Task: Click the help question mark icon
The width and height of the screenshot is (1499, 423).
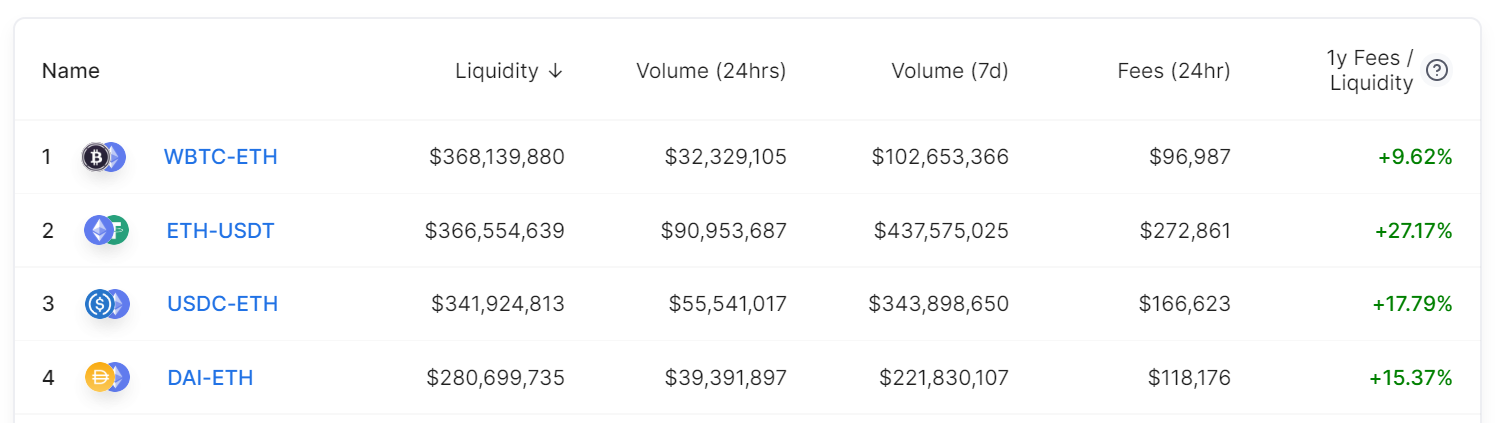Action: [x=1437, y=70]
